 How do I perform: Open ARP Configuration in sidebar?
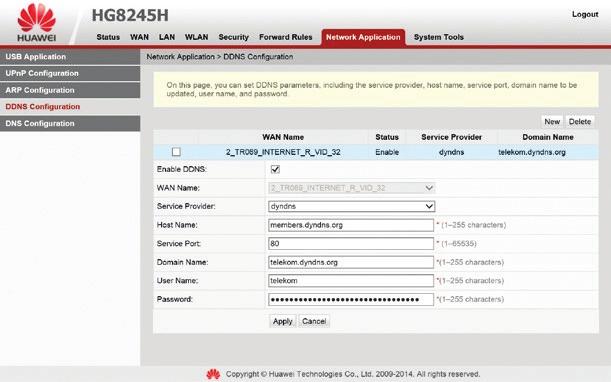tap(70, 90)
